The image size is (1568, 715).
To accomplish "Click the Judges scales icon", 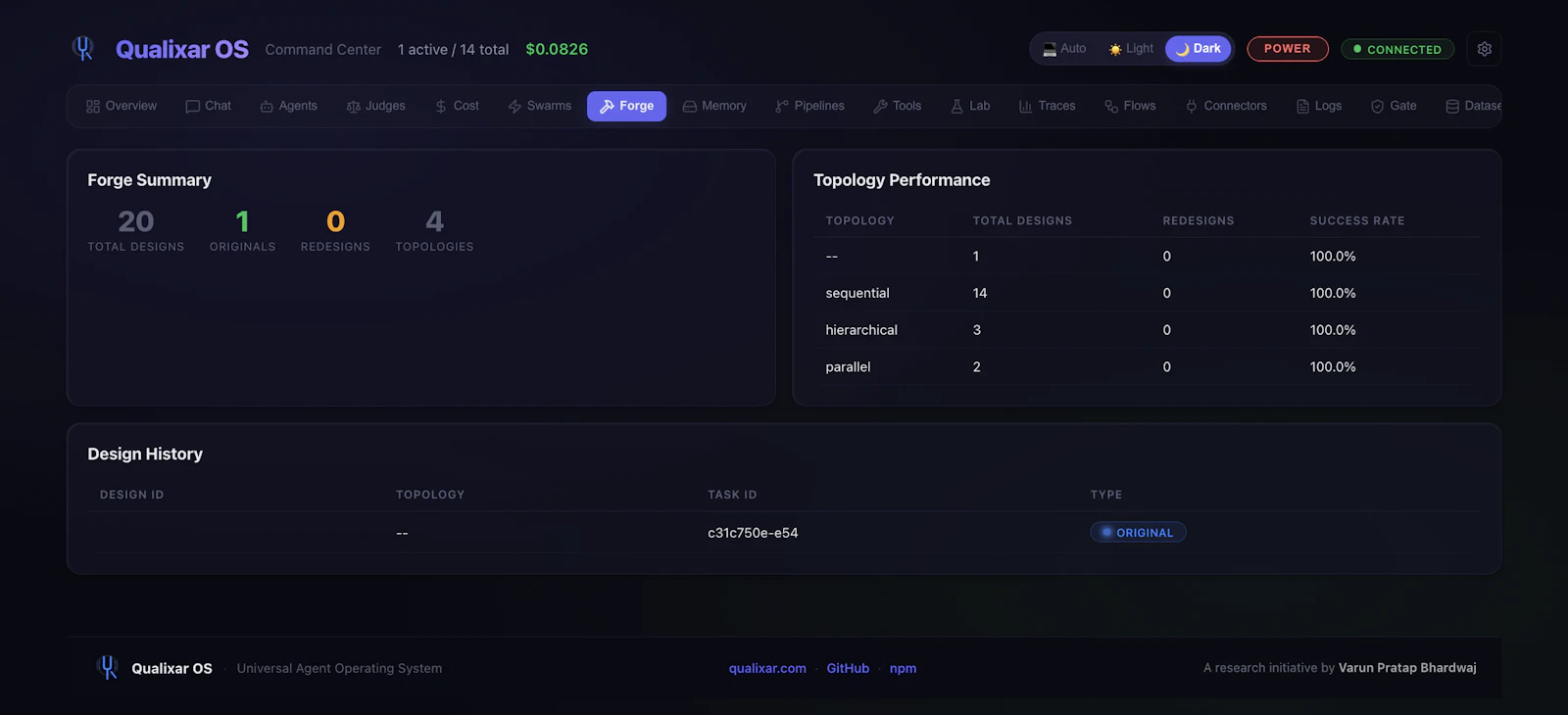I will 354,107.
